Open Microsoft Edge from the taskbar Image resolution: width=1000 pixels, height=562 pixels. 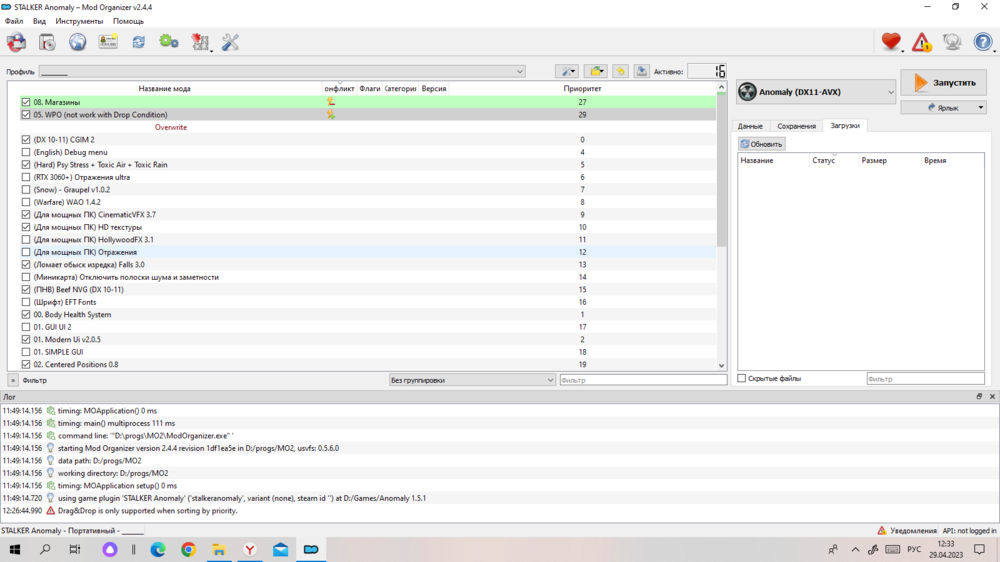click(x=158, y=549)
